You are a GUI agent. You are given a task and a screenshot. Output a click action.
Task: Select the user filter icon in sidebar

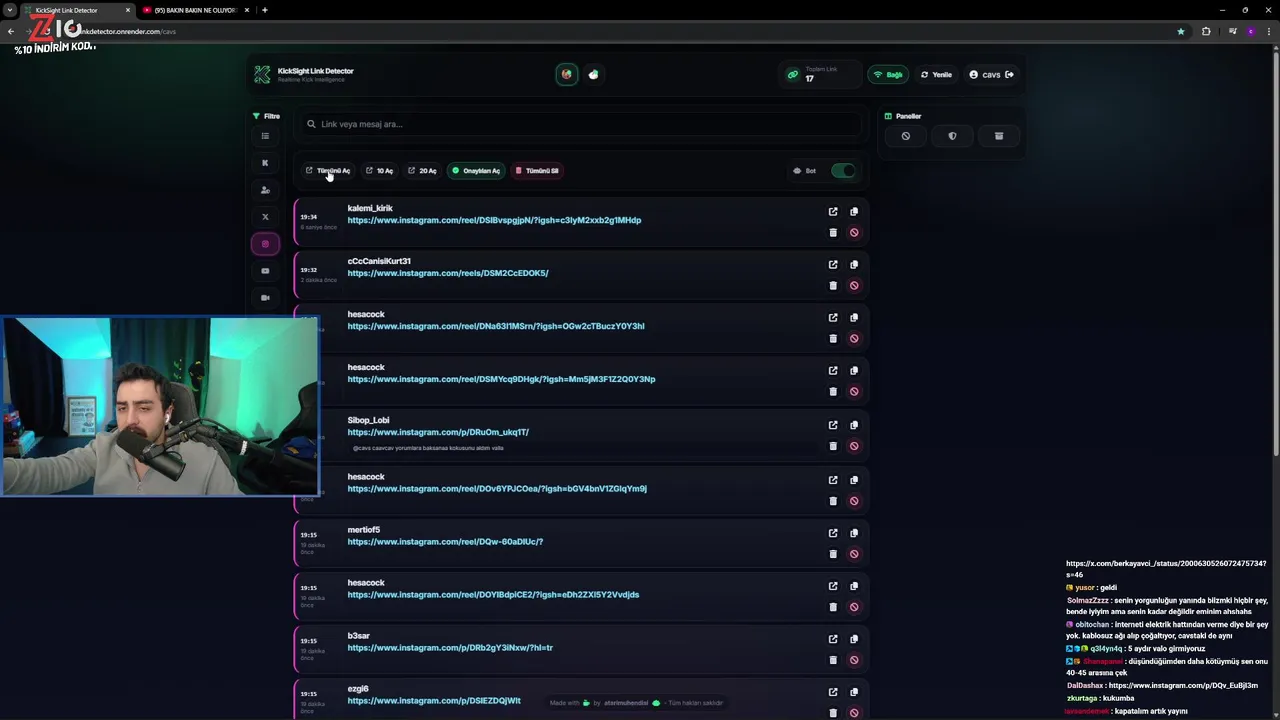click(265, 190)
